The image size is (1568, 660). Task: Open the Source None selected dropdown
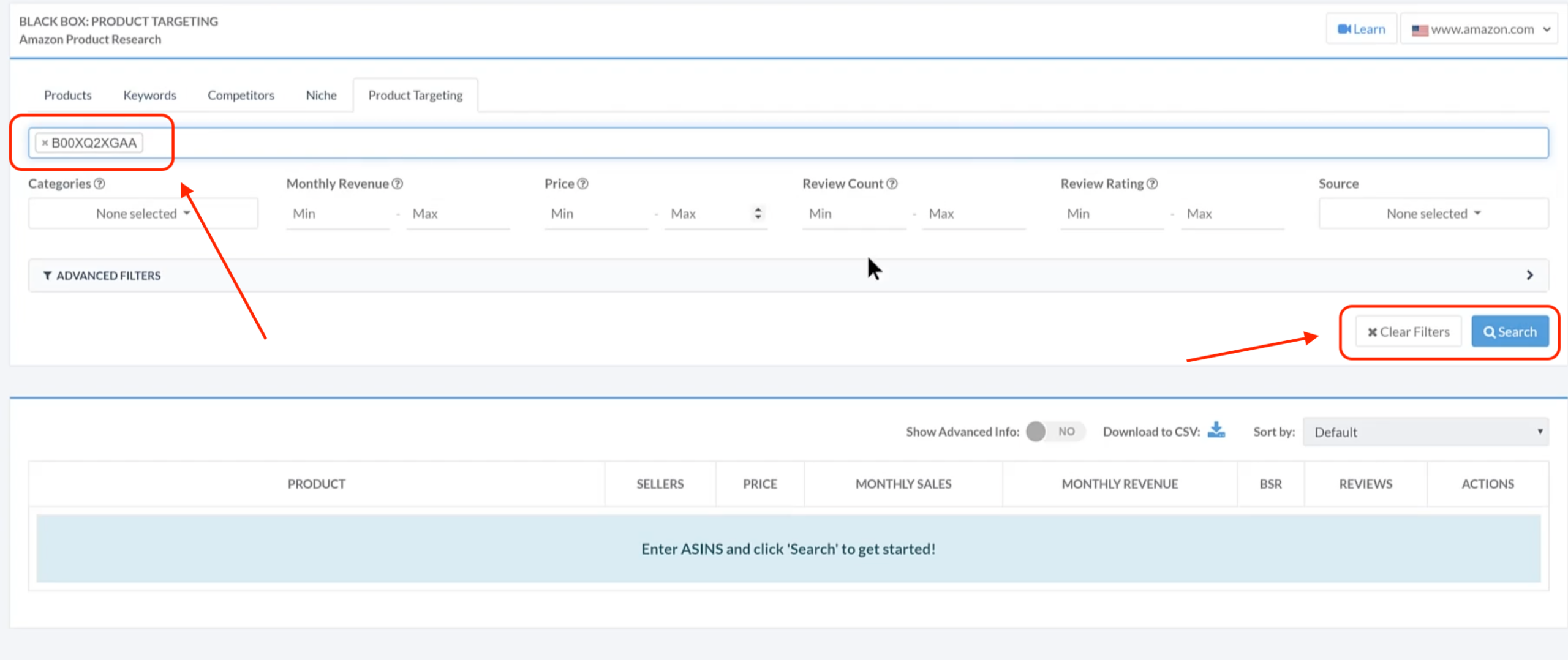click(1433, 214)
